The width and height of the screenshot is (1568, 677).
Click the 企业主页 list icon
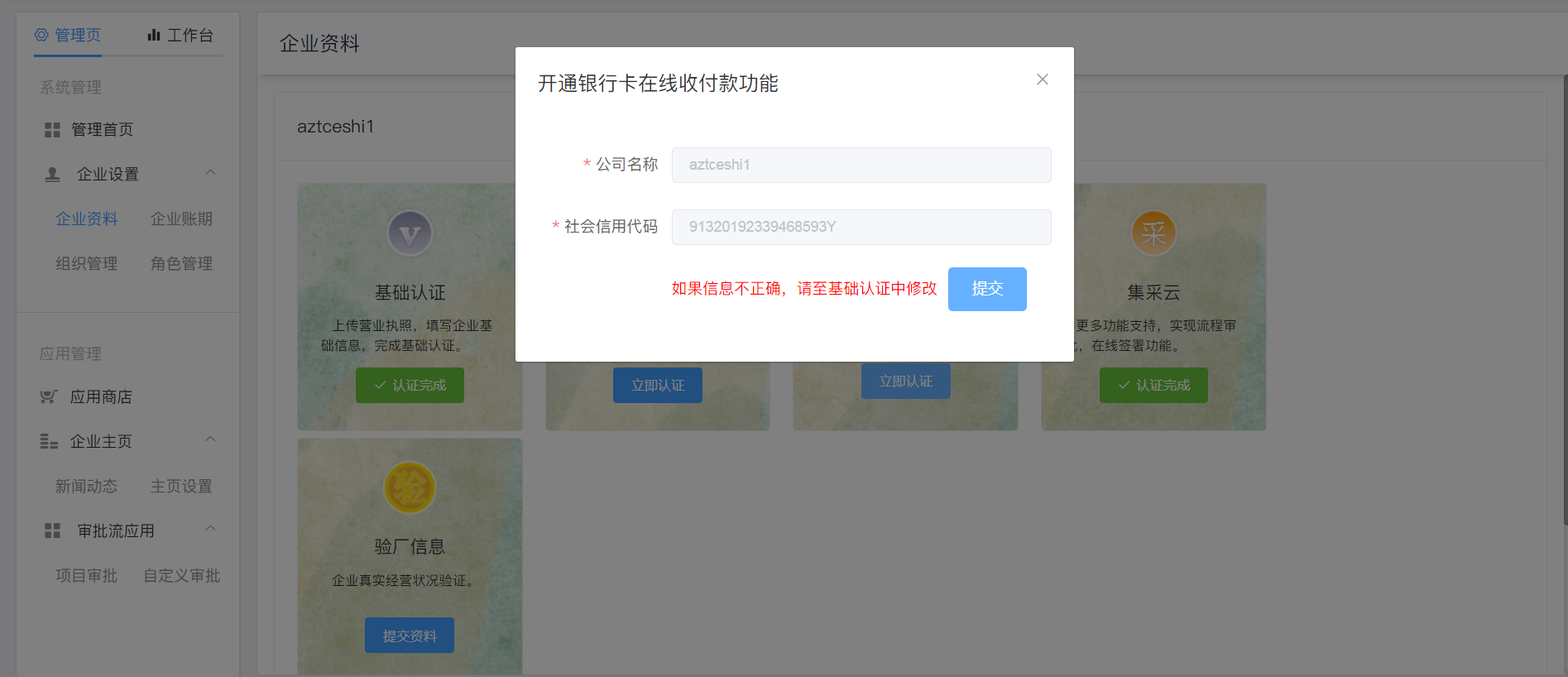(49, 442)
